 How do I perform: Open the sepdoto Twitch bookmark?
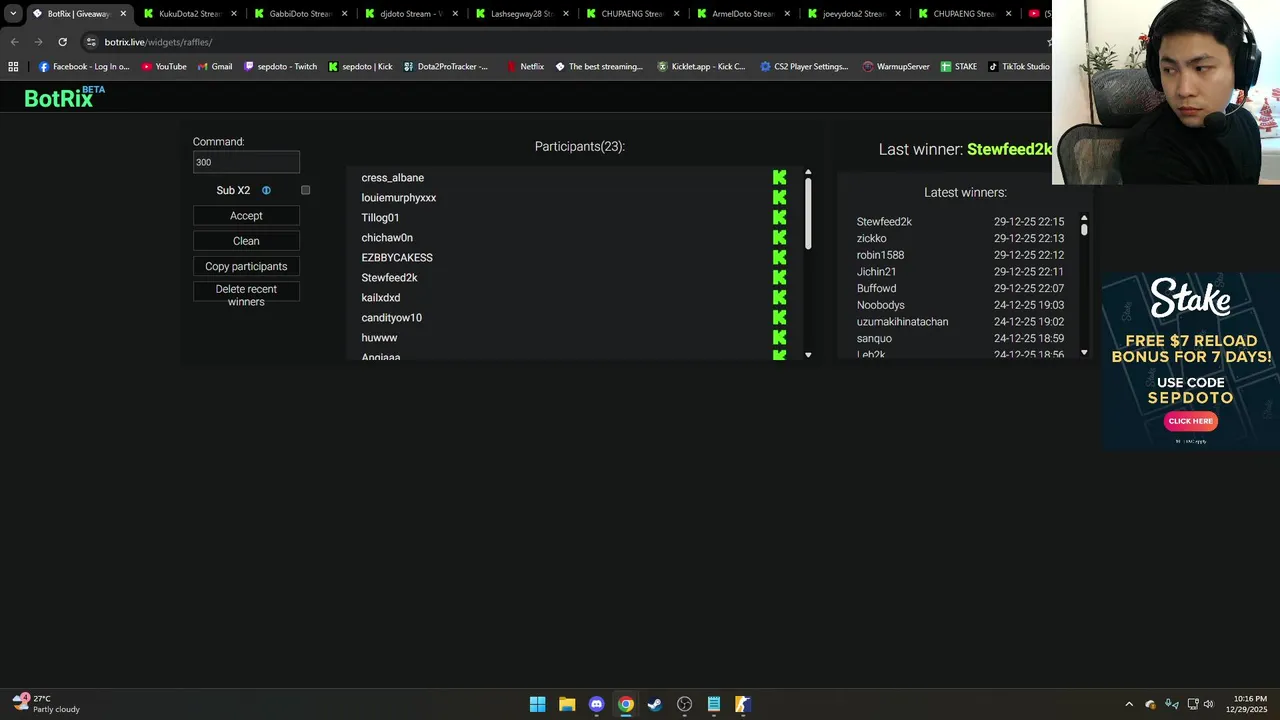click(281, 67)
